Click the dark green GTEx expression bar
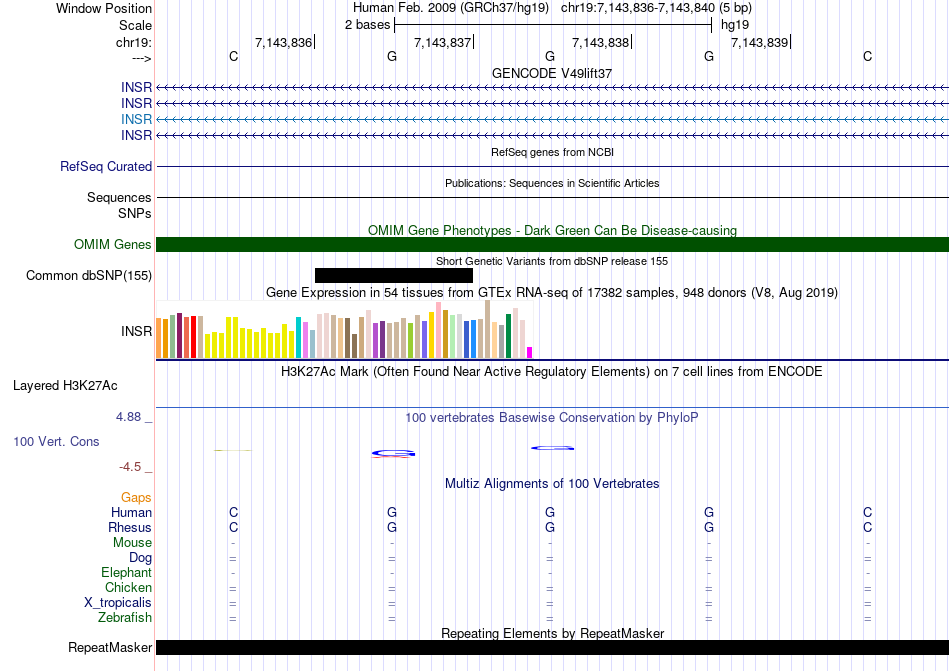The image size is (950, 671). pyautogui.click(x=508, y=336)
